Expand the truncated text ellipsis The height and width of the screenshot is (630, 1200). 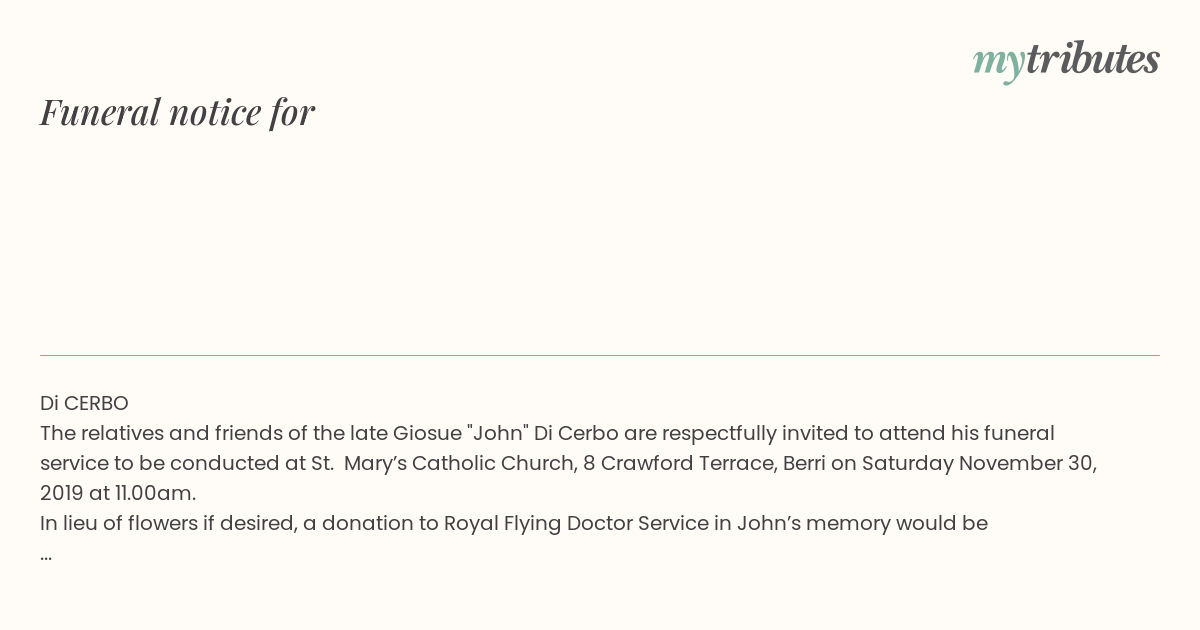[46, 555]
